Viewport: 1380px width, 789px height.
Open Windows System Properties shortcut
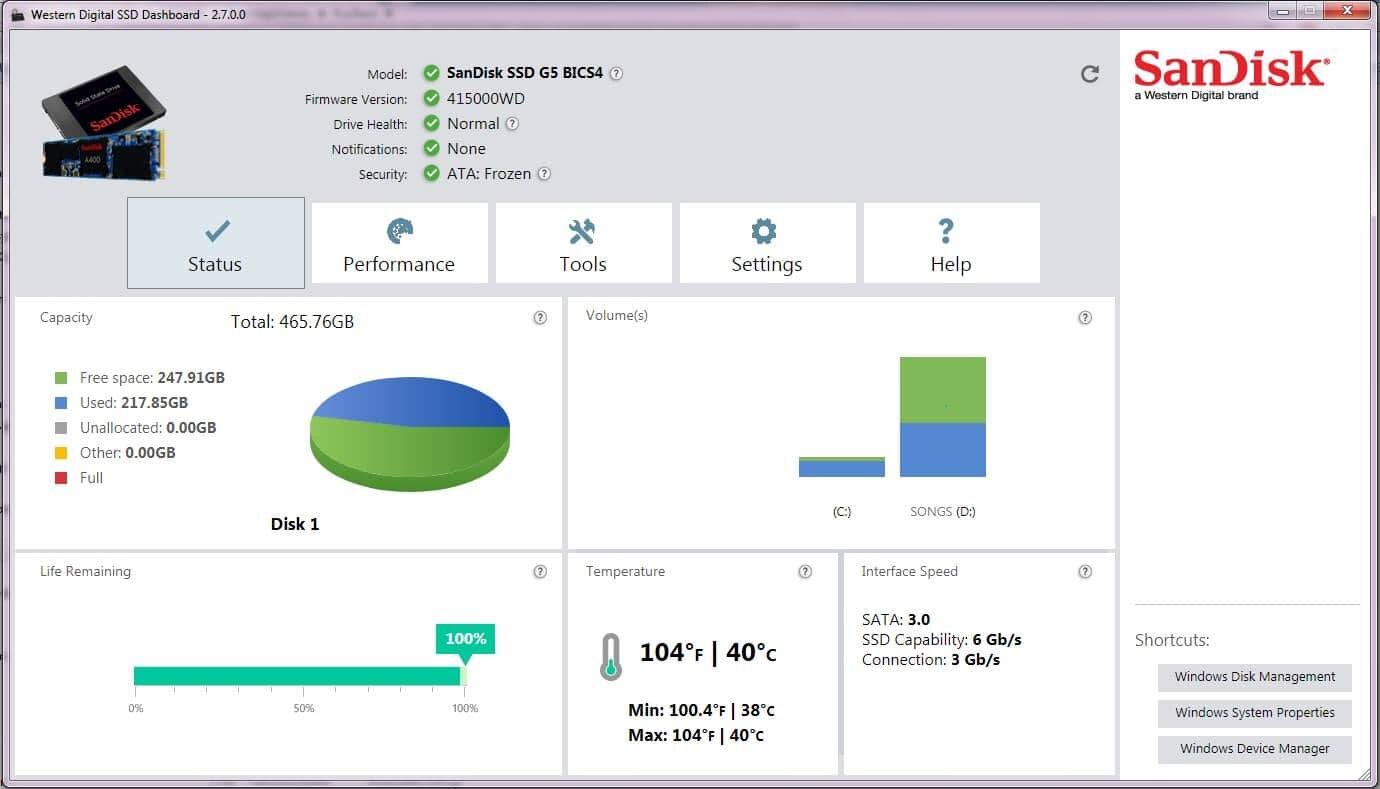click(1255, 713)
